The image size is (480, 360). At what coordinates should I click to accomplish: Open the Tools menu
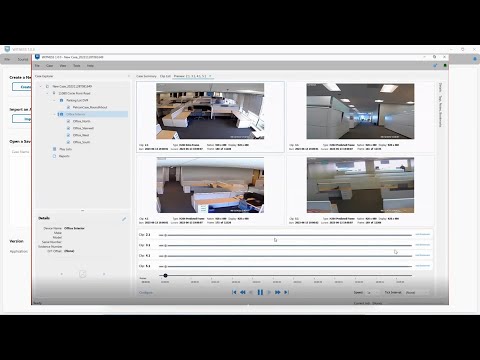click(x=77, y=66)
